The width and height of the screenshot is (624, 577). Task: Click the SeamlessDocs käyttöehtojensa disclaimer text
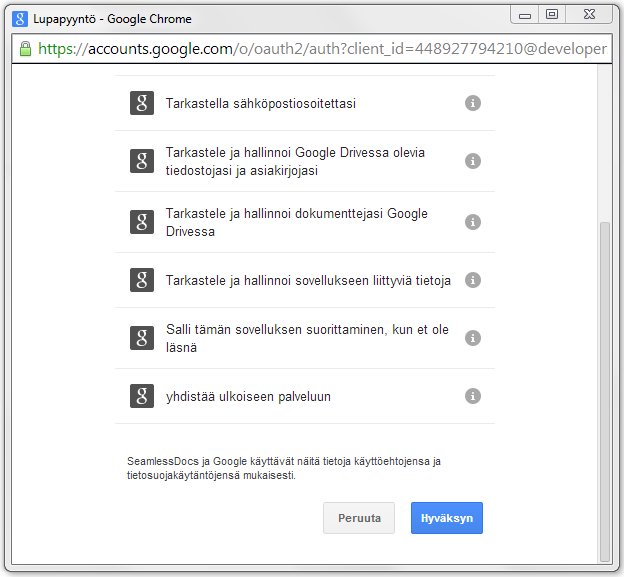[x=284, y=468]
